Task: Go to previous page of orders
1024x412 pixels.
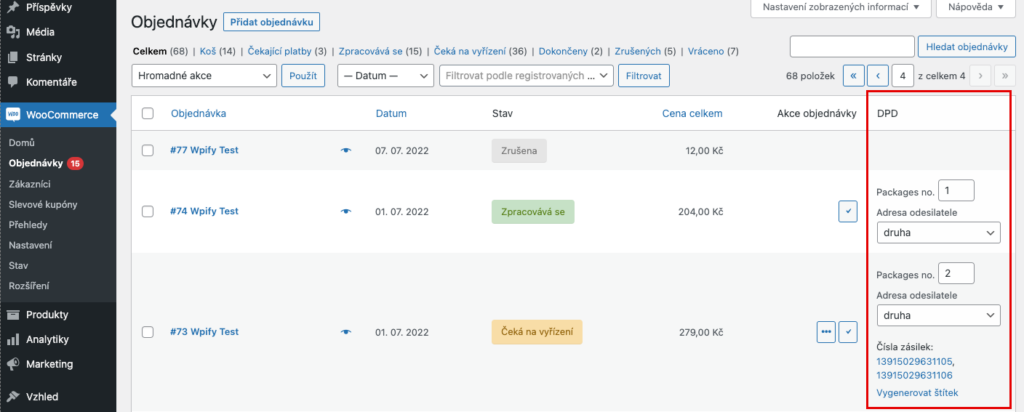Action: [878, 75]
